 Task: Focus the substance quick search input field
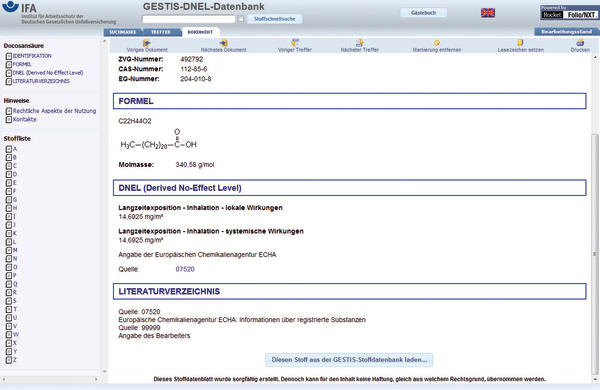(x=189, y=19)
